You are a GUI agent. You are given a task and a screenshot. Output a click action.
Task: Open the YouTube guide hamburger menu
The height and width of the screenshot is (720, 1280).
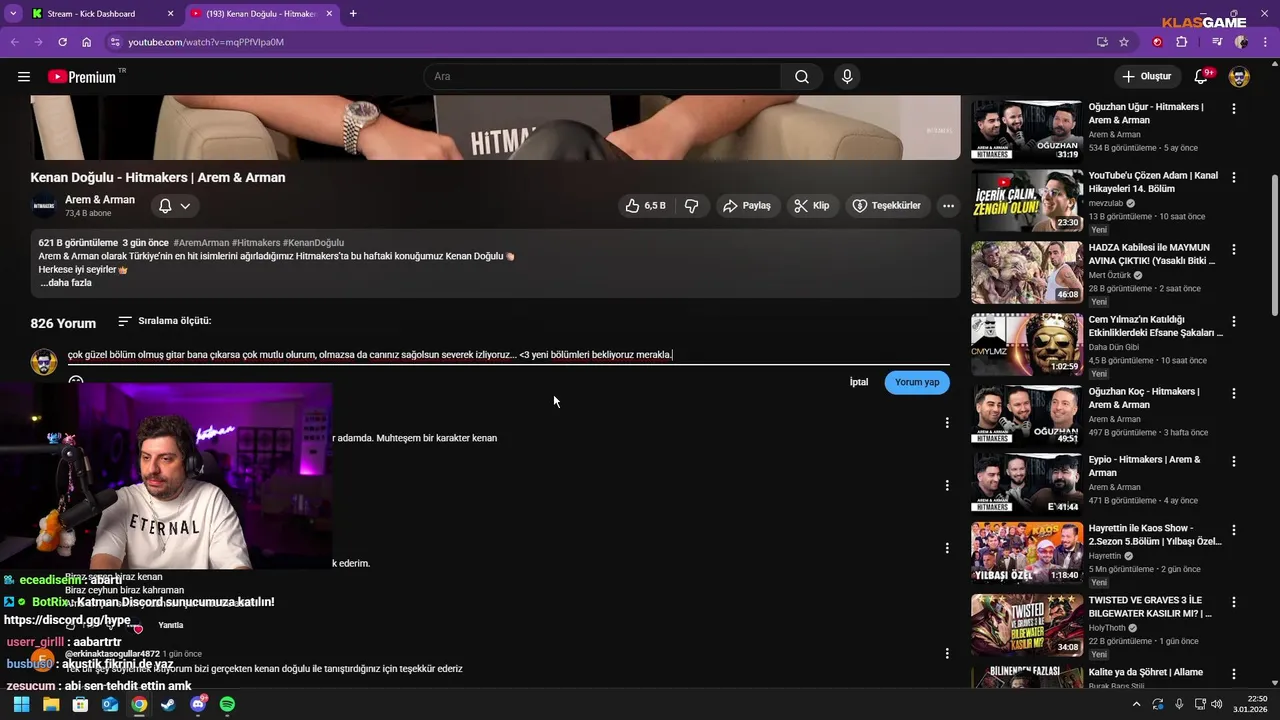[24, 77]
